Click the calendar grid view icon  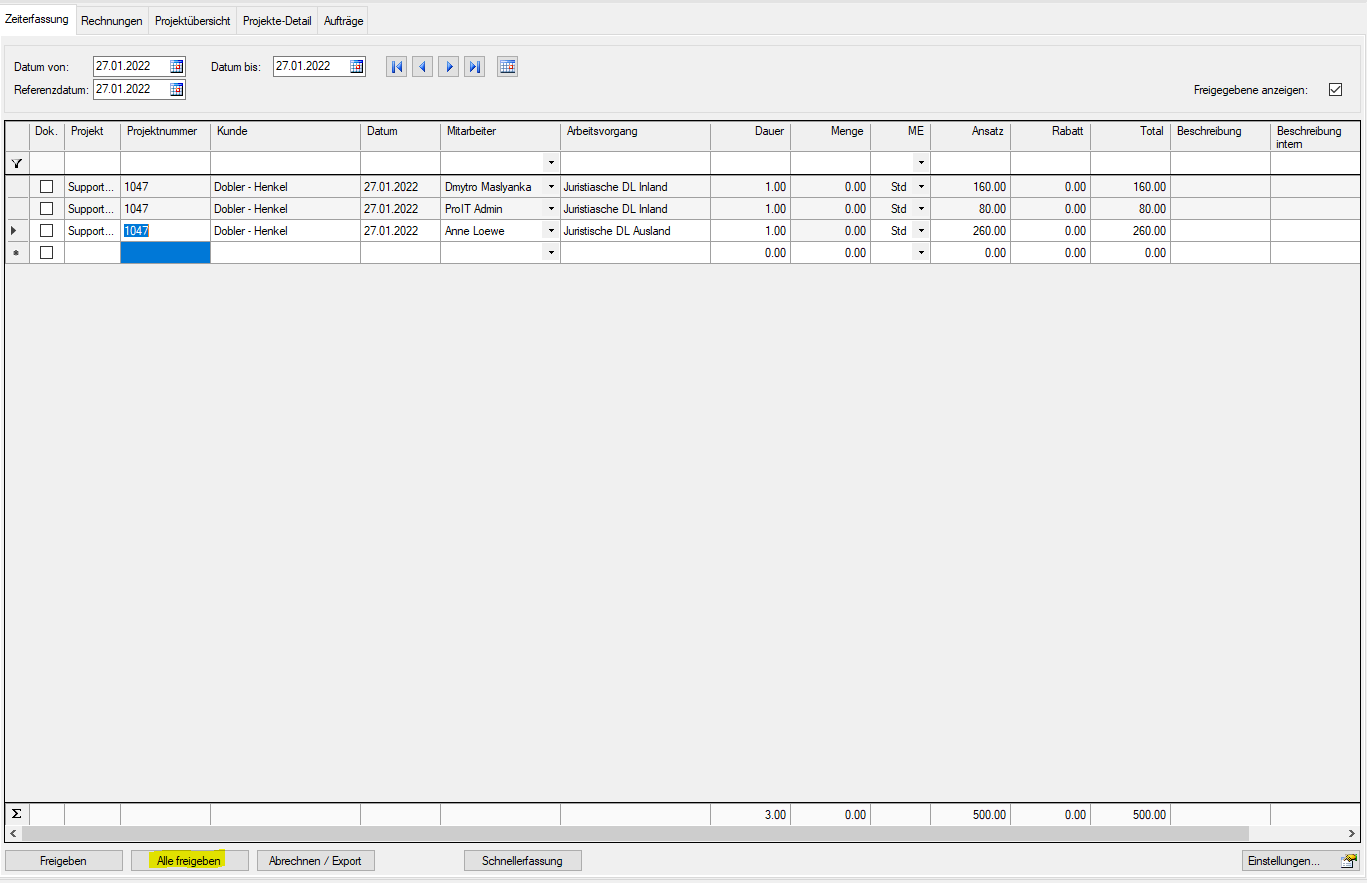507,67
